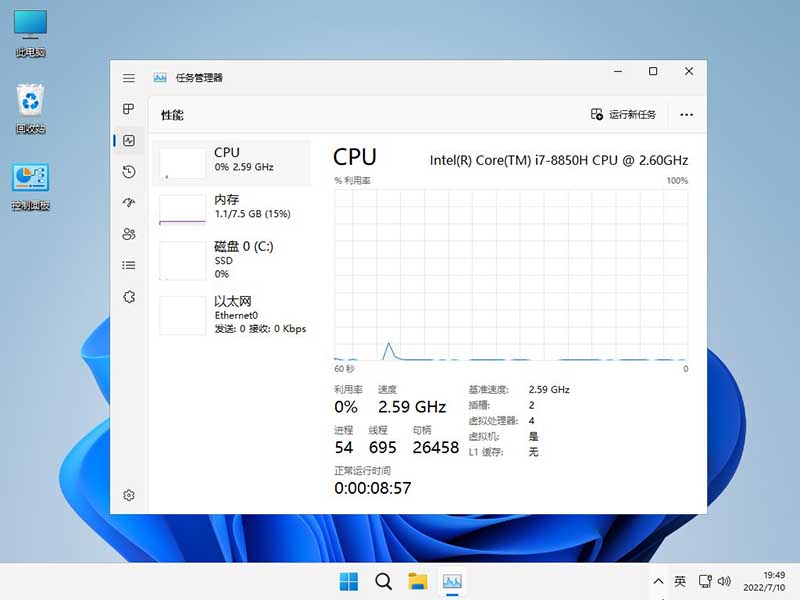Open the Users page icon
Viewport: 800px width, 600px height.
(129, 234)
